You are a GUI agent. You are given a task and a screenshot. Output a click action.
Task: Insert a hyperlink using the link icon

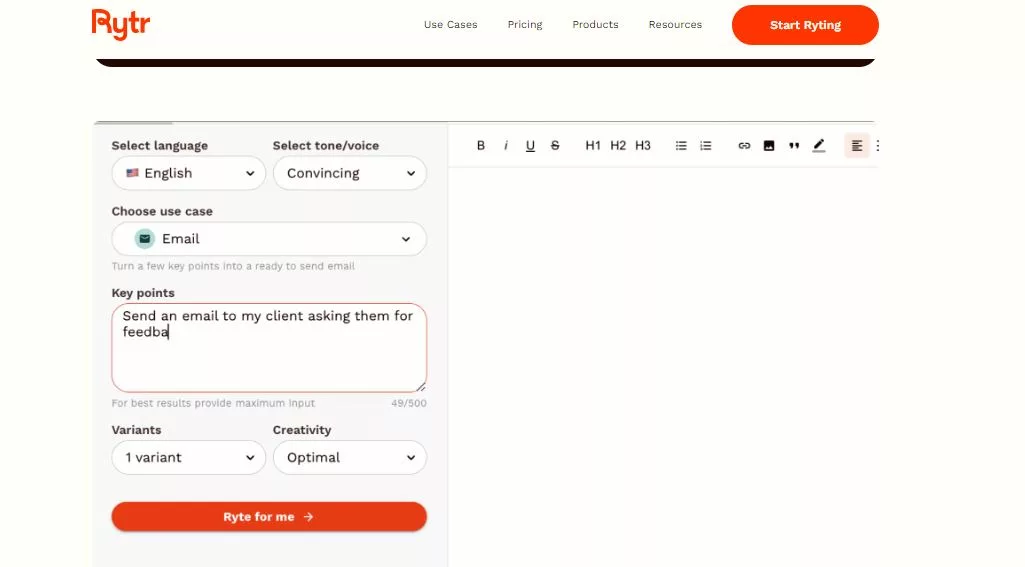(744, 145)
